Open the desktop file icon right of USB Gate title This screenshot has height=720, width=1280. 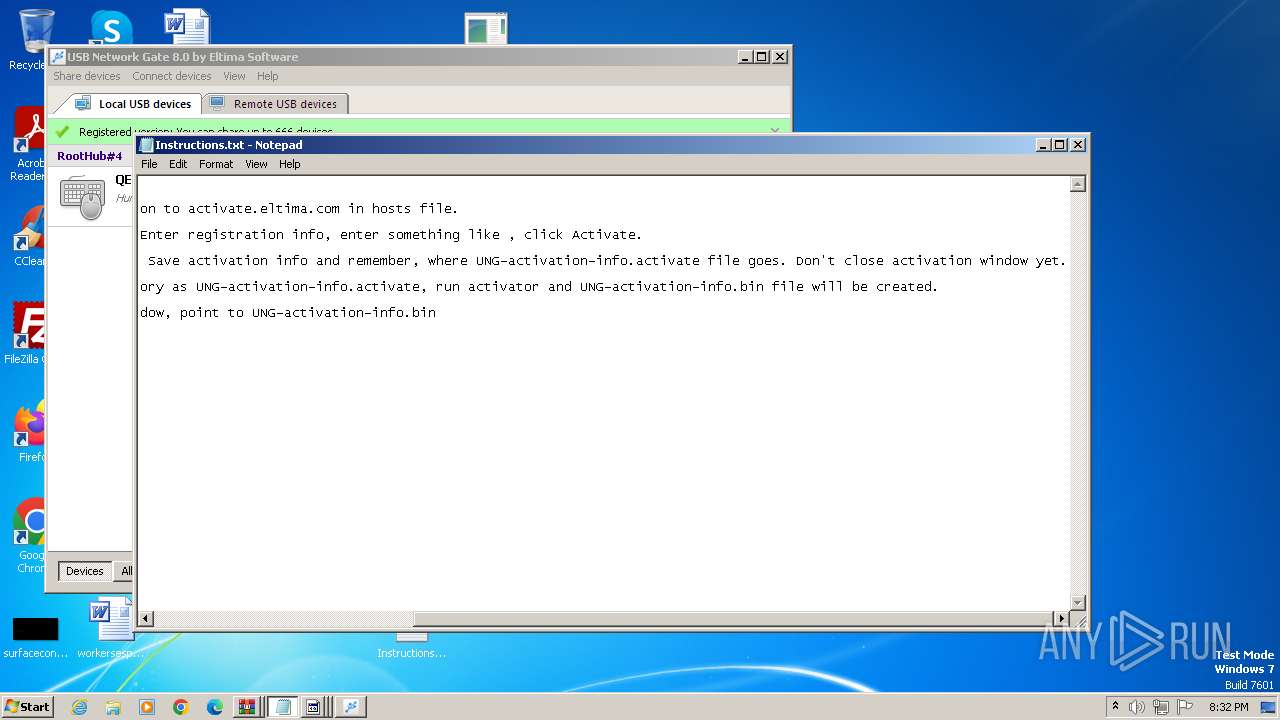(487, 28)
